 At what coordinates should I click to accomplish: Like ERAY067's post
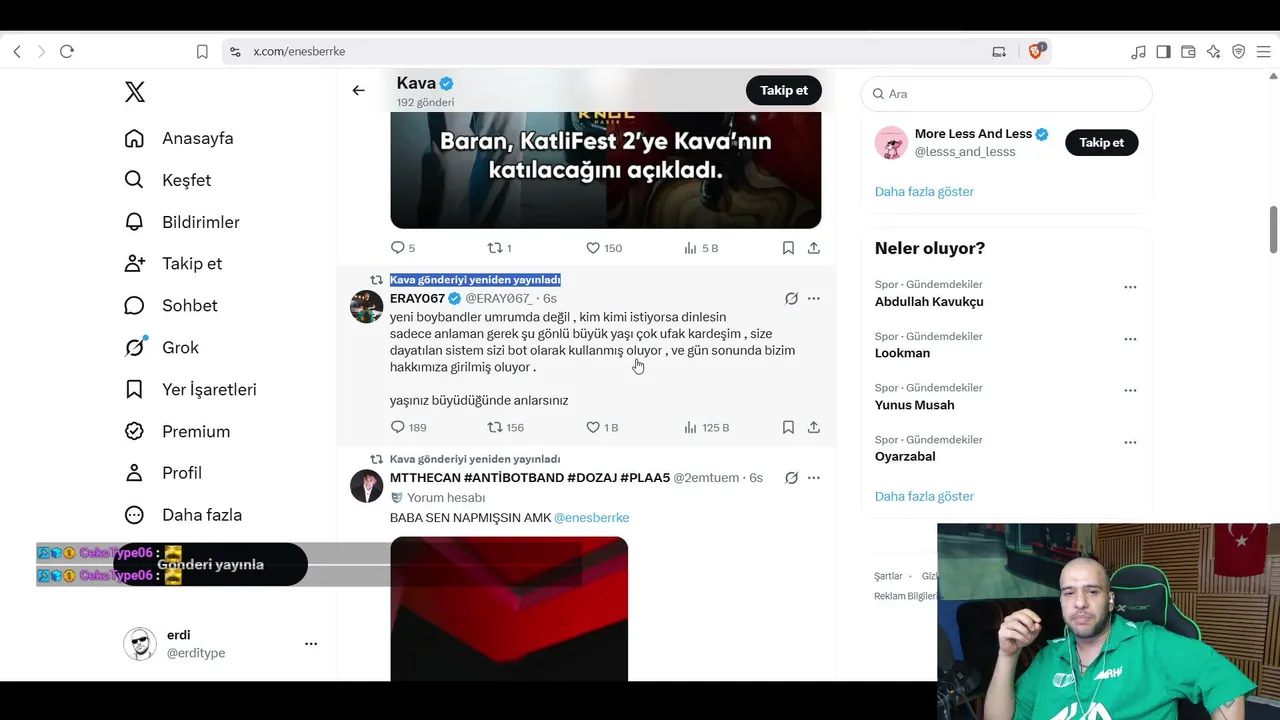(602, 427)
